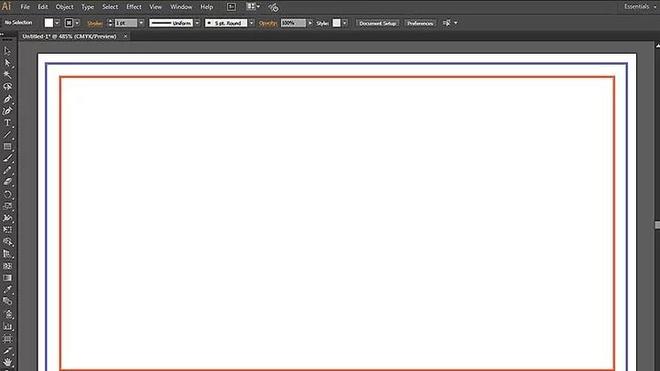Open the graphic Style dropdown arrow
Screen dimensions: 660x371
(345, 23)
